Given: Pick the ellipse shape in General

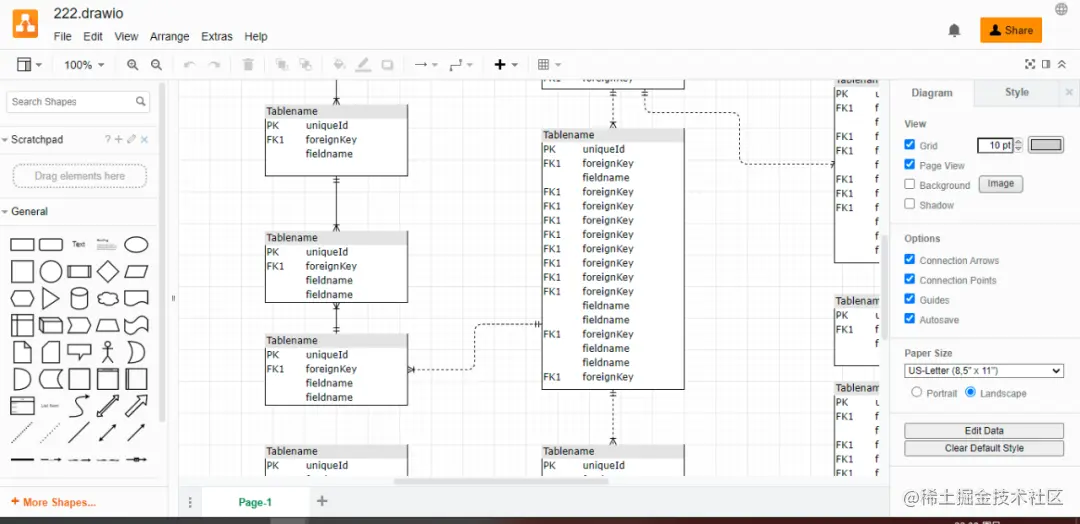Looking at the screenshot, I should click(x=136, y=244).
